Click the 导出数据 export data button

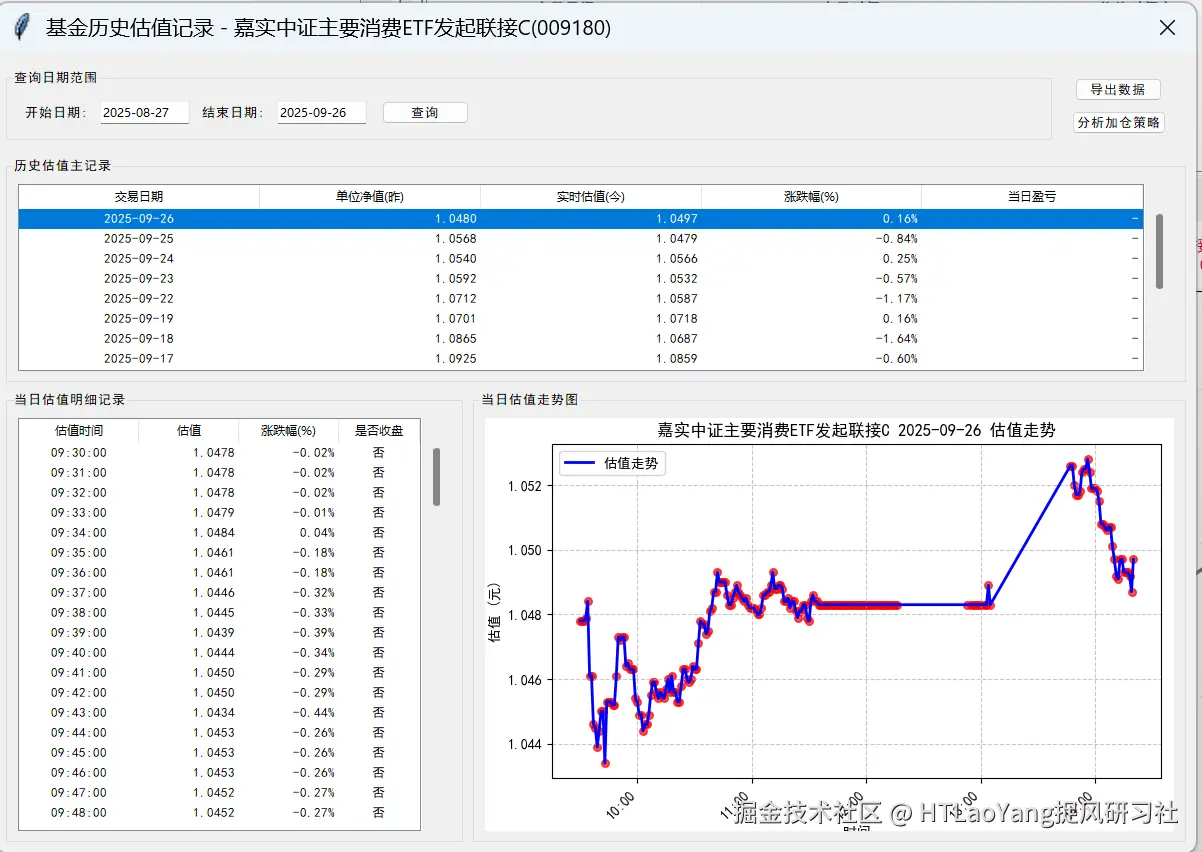(1117, 89)
